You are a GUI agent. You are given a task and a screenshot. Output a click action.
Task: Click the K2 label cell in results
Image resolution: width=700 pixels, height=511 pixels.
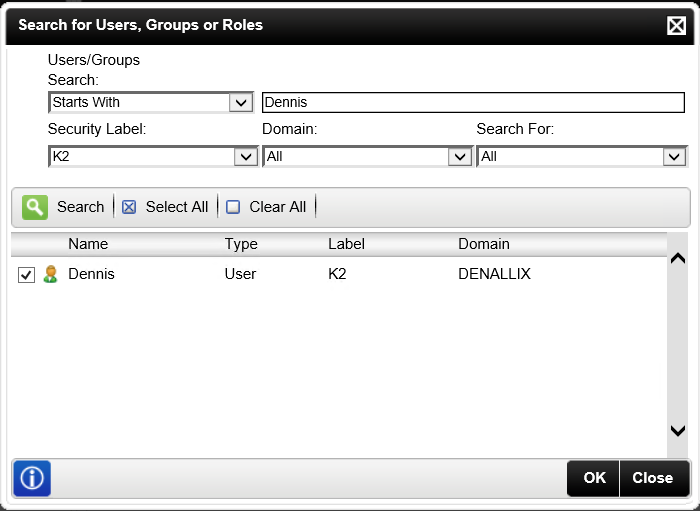pyautogui.click(x=337, y=274)
